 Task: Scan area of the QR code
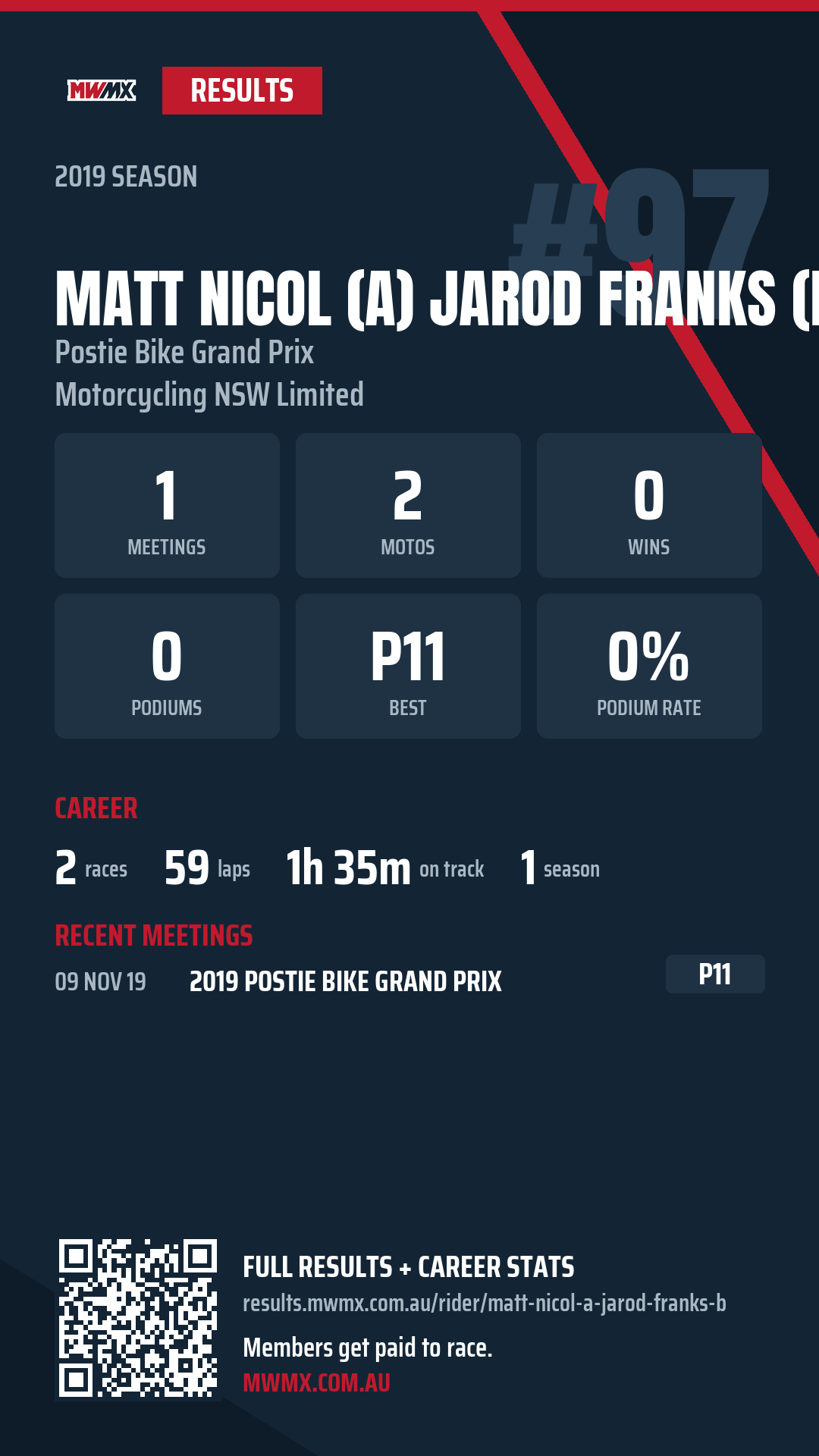point(138,1318)
